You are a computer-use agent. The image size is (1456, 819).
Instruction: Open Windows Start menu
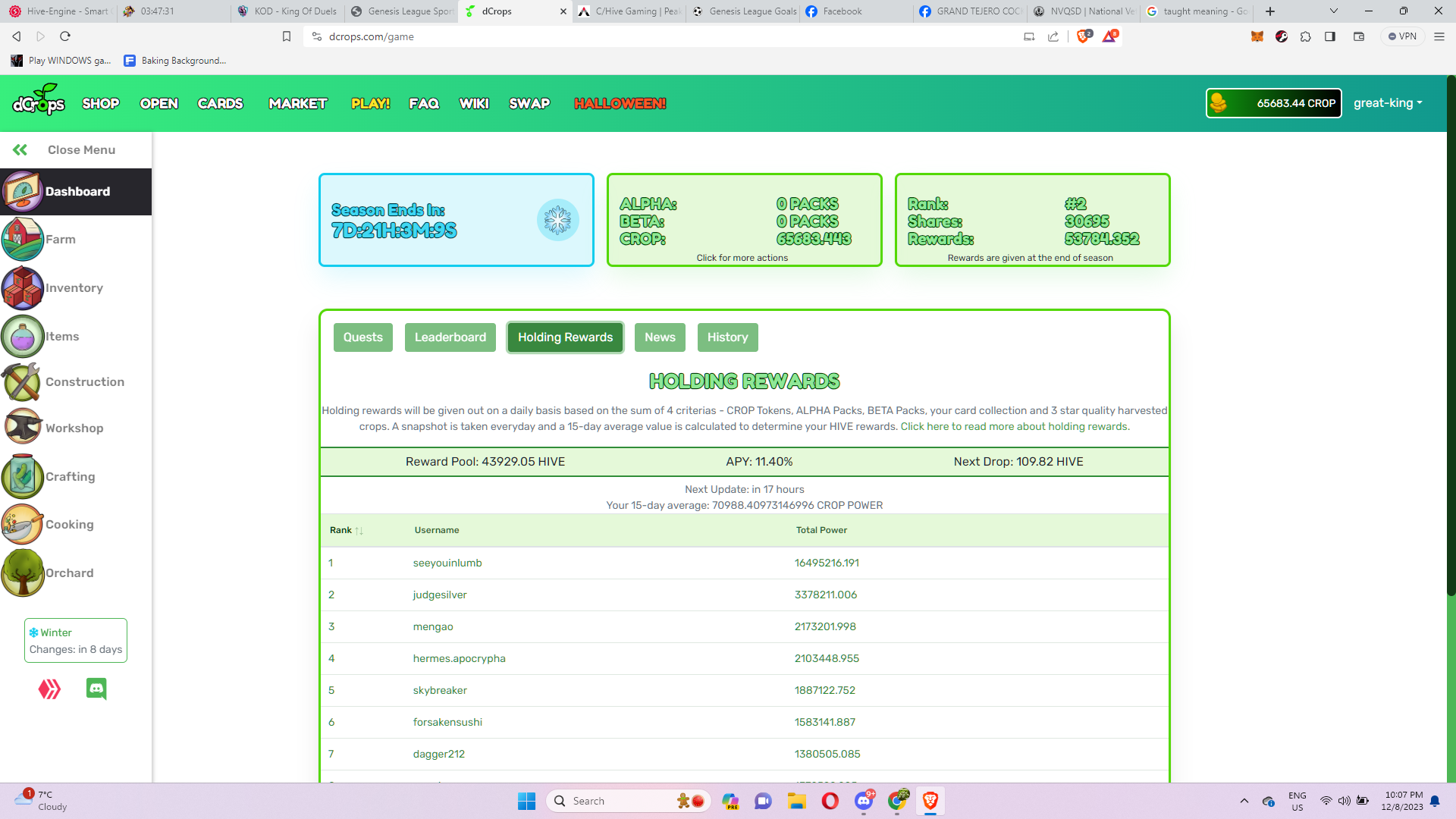tap(526, 801)
